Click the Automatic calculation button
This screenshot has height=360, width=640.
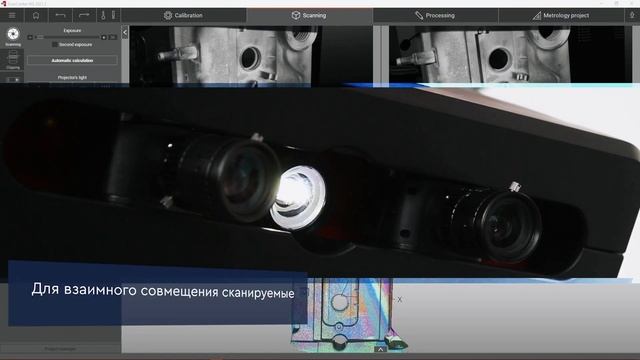tap(72, 60)
